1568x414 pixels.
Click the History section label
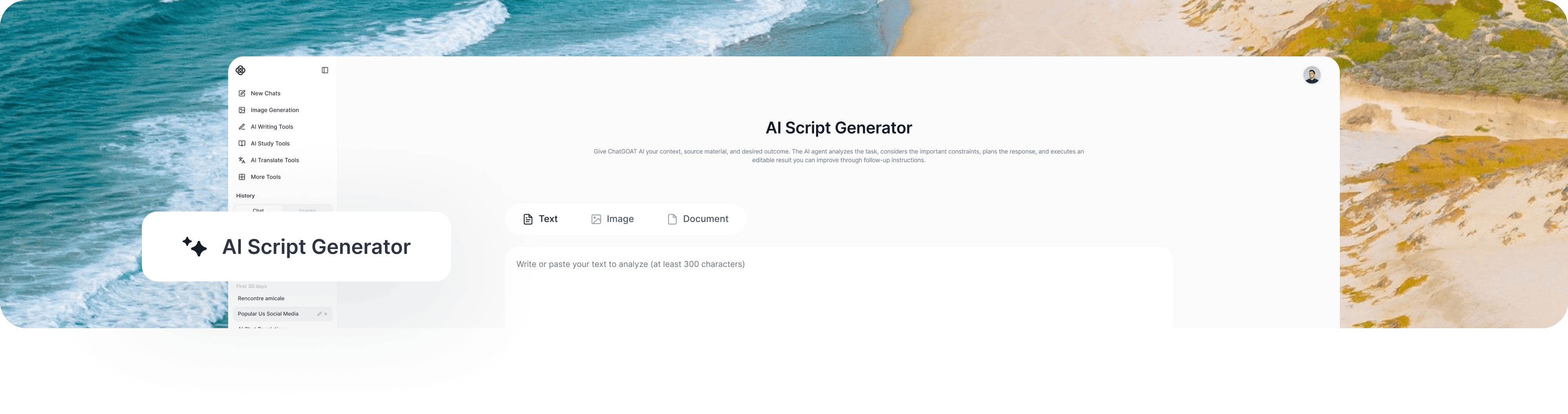(x=245, y=196)
